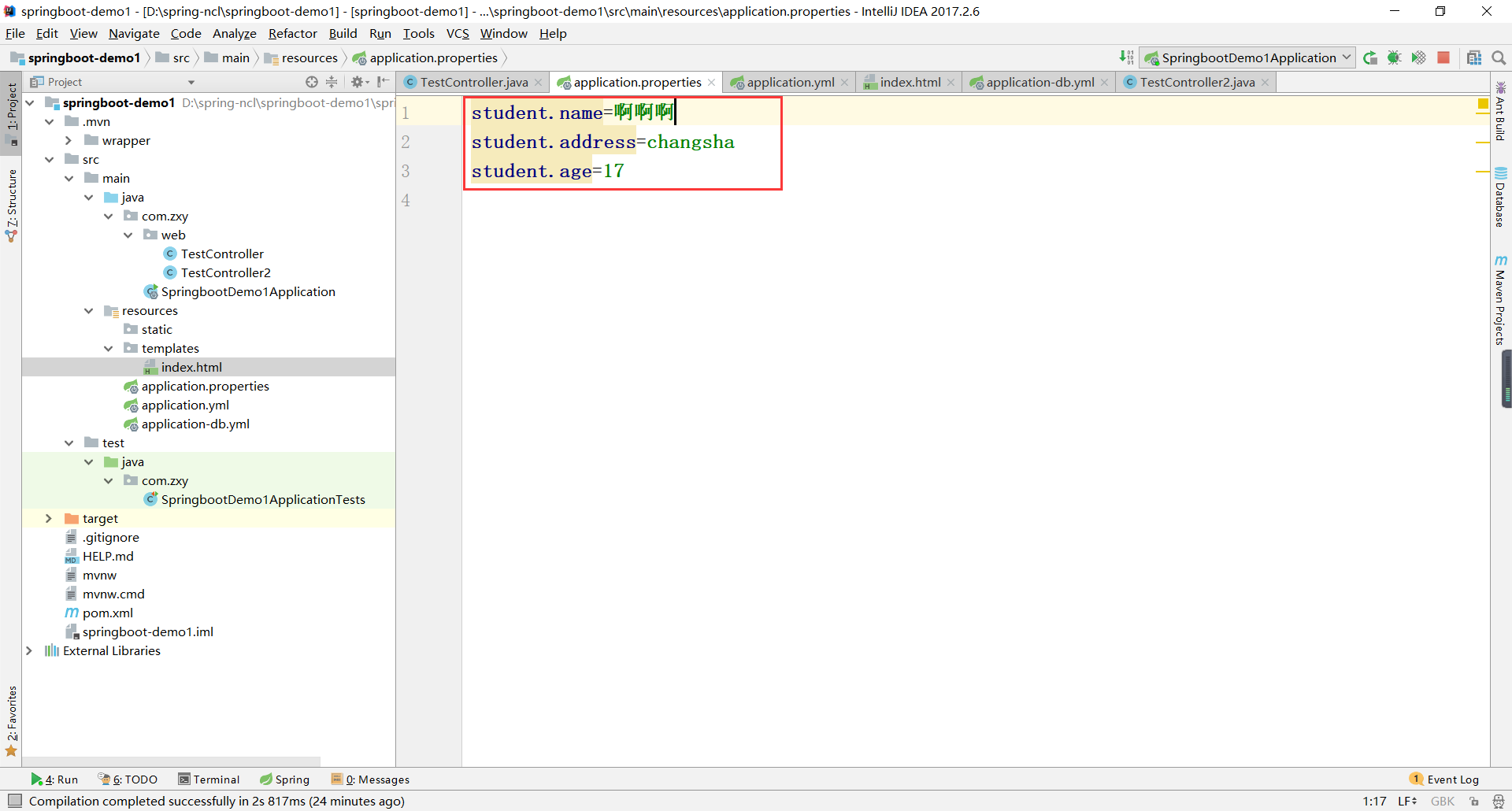Close the application-db.yml tab

pyautogui.click(x=1105, y=82)
